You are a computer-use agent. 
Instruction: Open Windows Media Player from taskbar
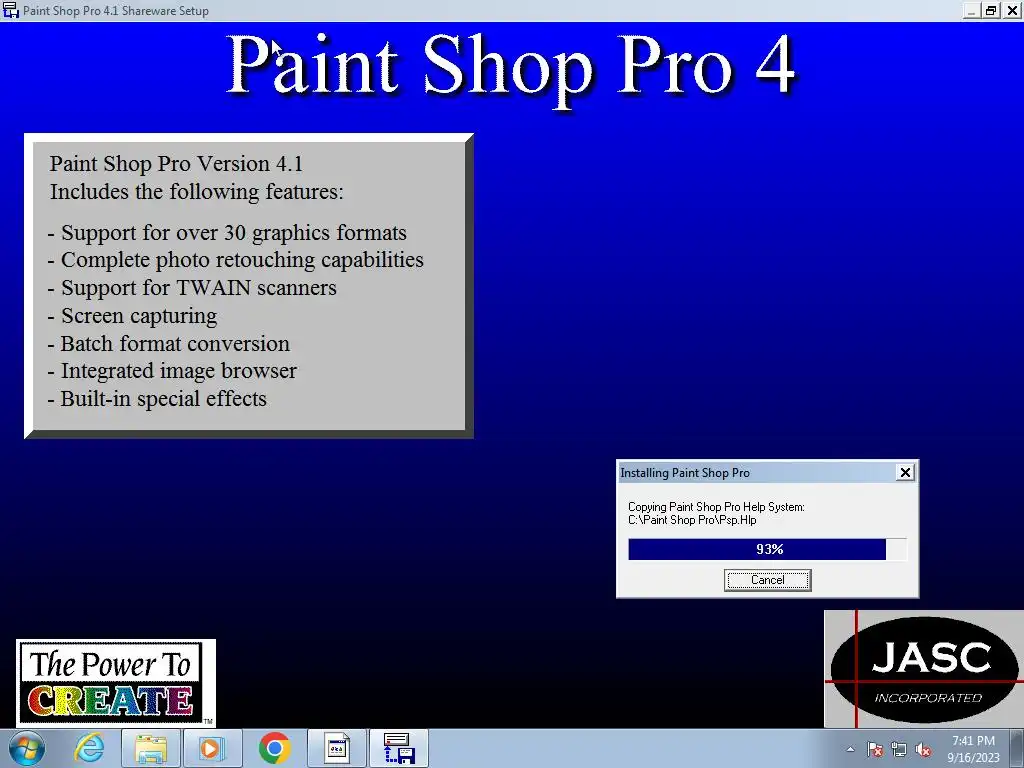point(212,748)
